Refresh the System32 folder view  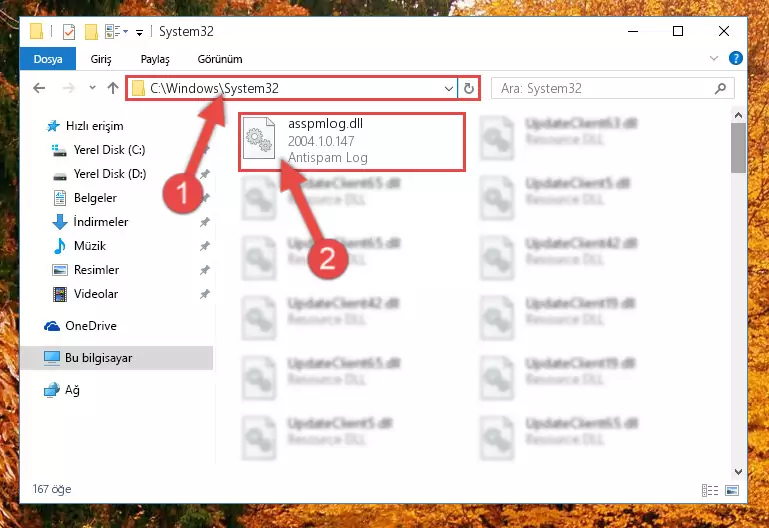pyautogui.click(x=469, y=89)
